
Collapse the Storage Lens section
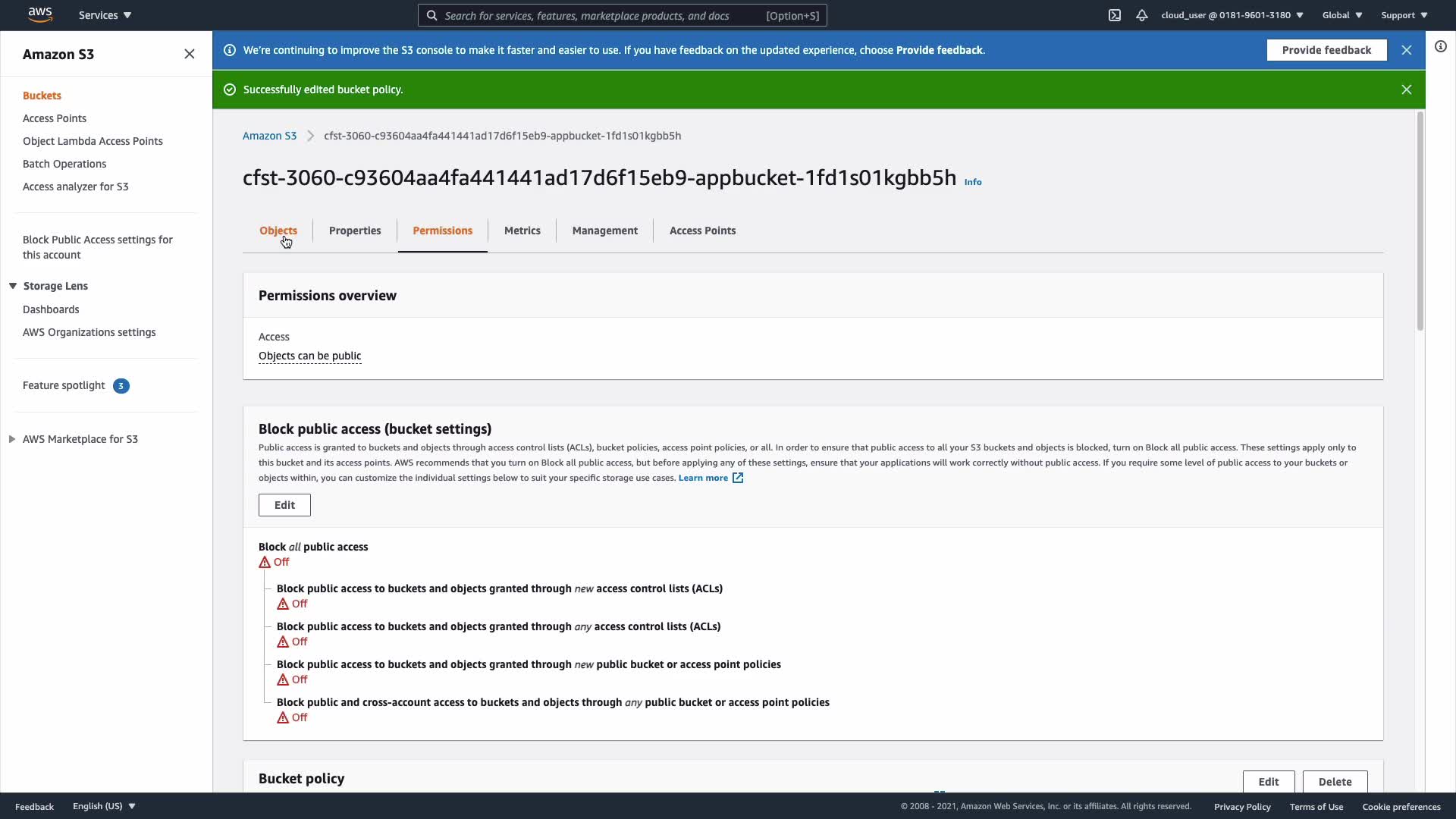click(x=13, y=286)
